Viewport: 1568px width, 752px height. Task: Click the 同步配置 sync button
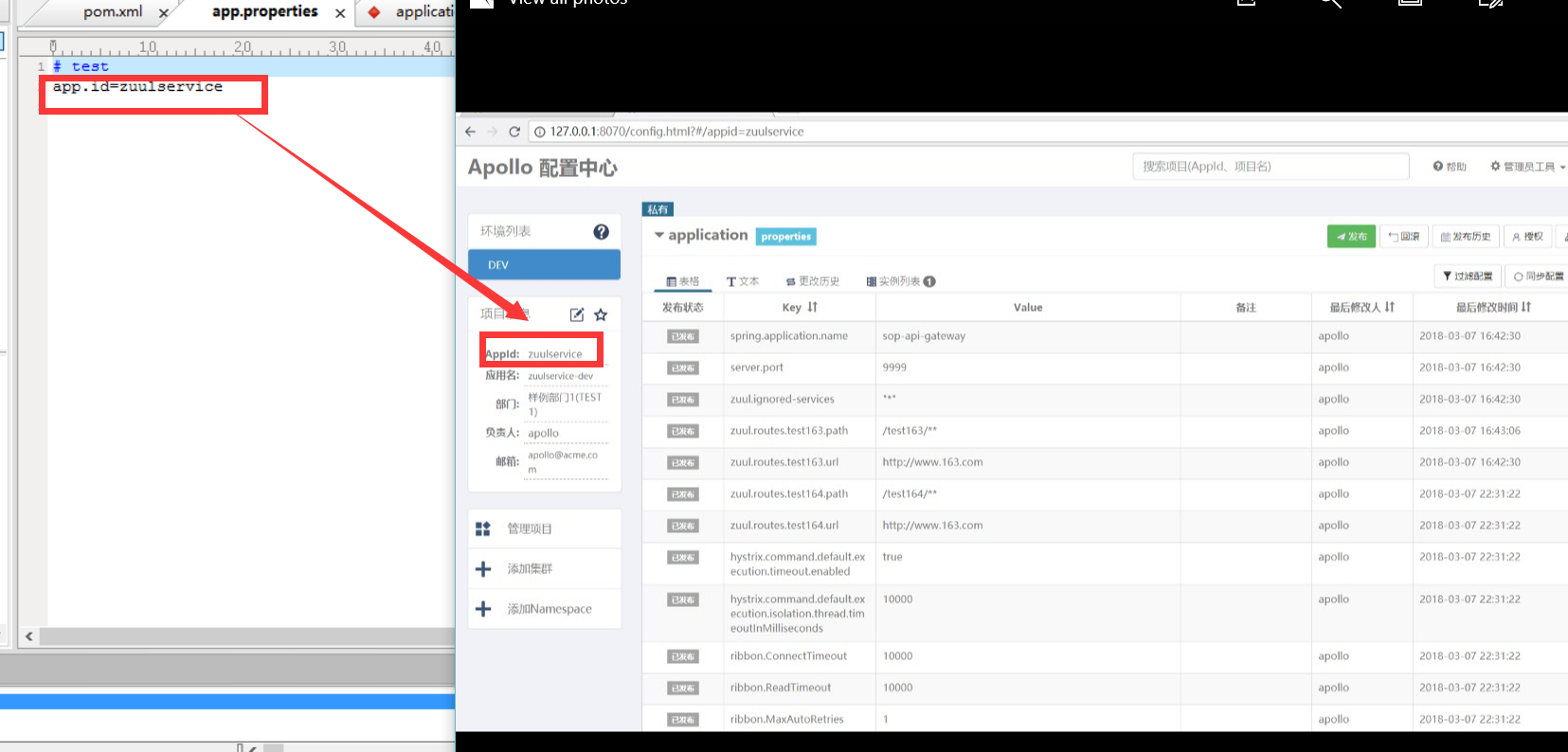tap(1537, 277)
